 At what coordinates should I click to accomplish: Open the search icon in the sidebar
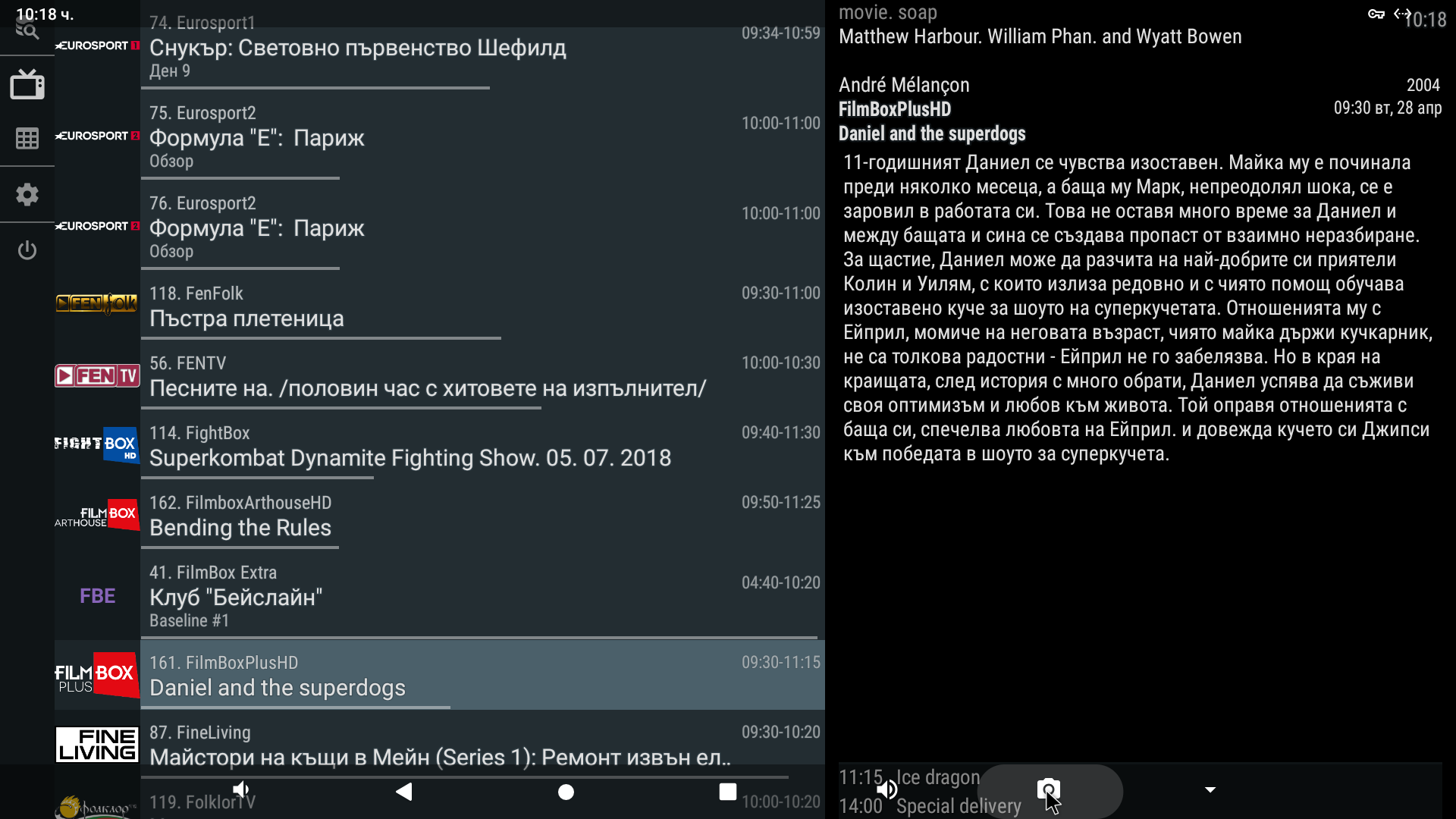click(27, 30)
